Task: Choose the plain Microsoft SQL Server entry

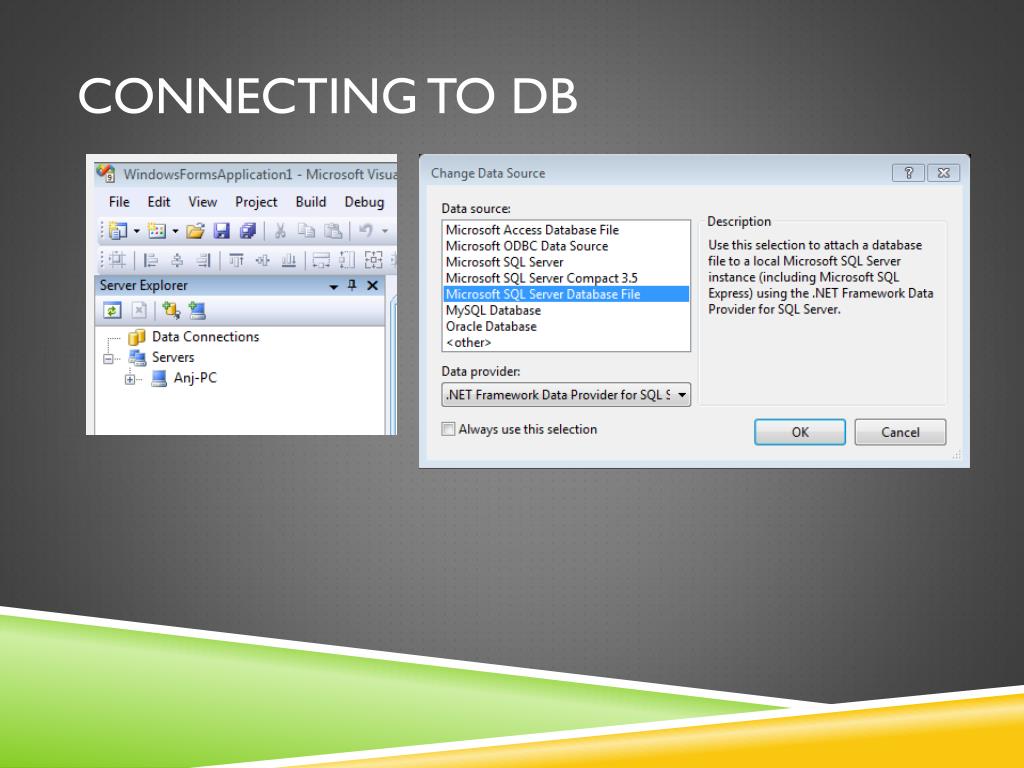Action: (x=566, y=262)
